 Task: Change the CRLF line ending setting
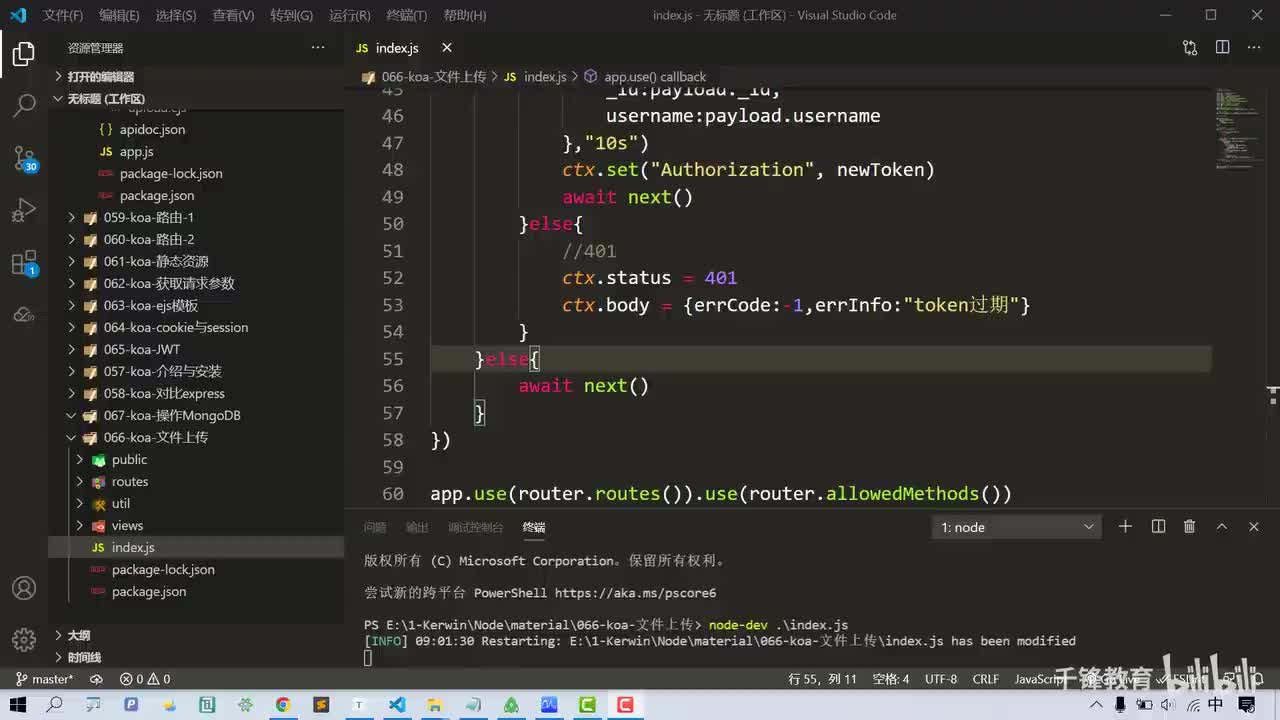coord(986,679)
